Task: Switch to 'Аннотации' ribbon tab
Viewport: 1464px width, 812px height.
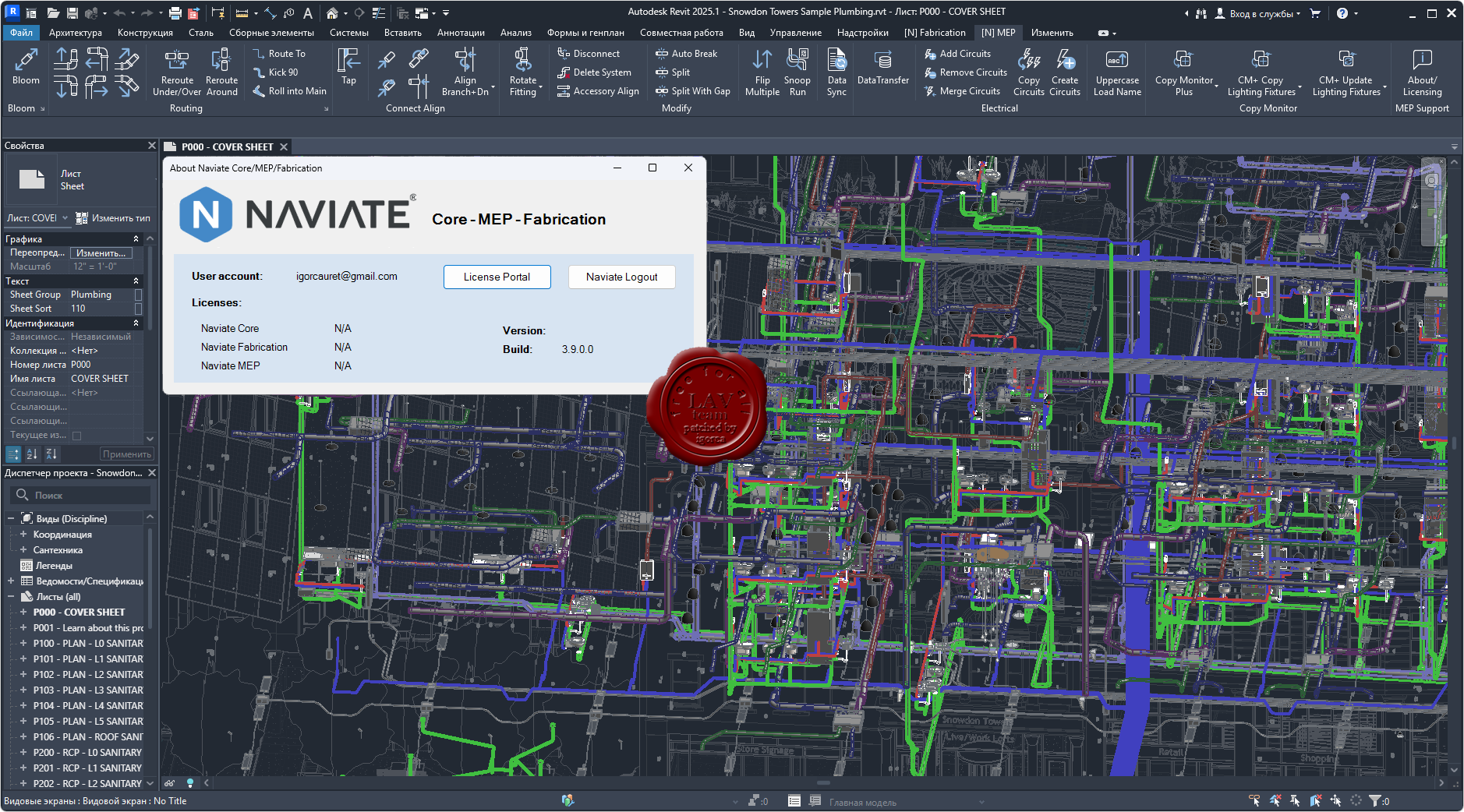Action: click(x=461, y=33)
